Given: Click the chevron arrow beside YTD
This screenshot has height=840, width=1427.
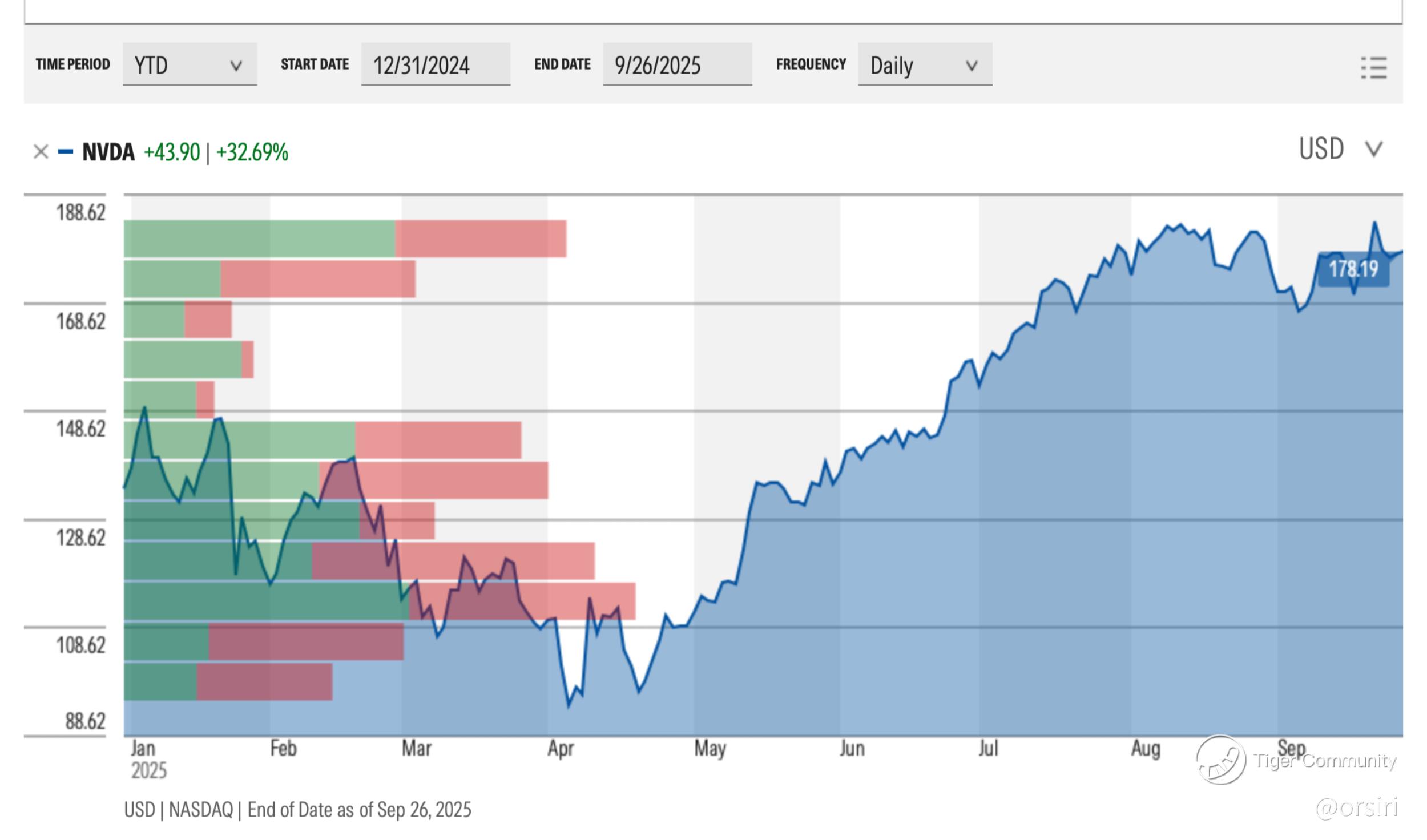Looking at the screenshot, I should tap(236, 66).
